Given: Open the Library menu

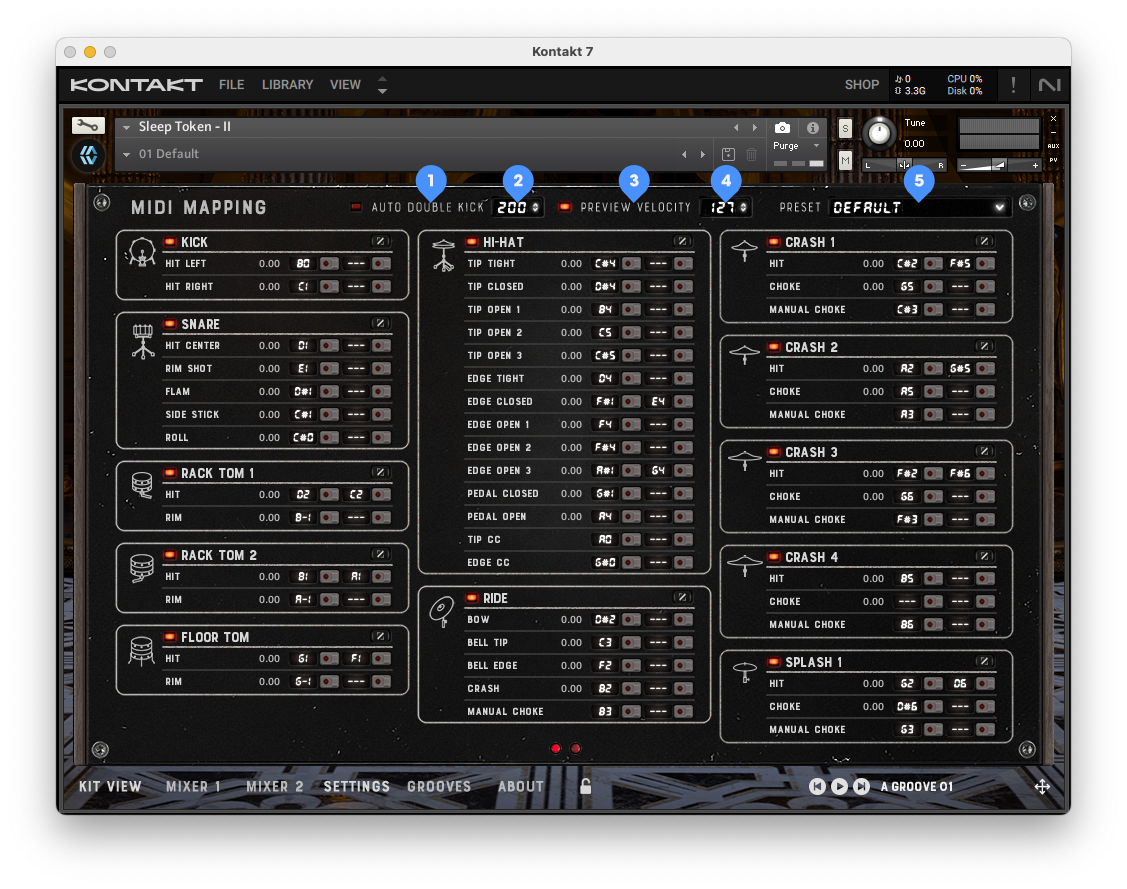Looking at the screenshot, I should (x=287, y=85).
